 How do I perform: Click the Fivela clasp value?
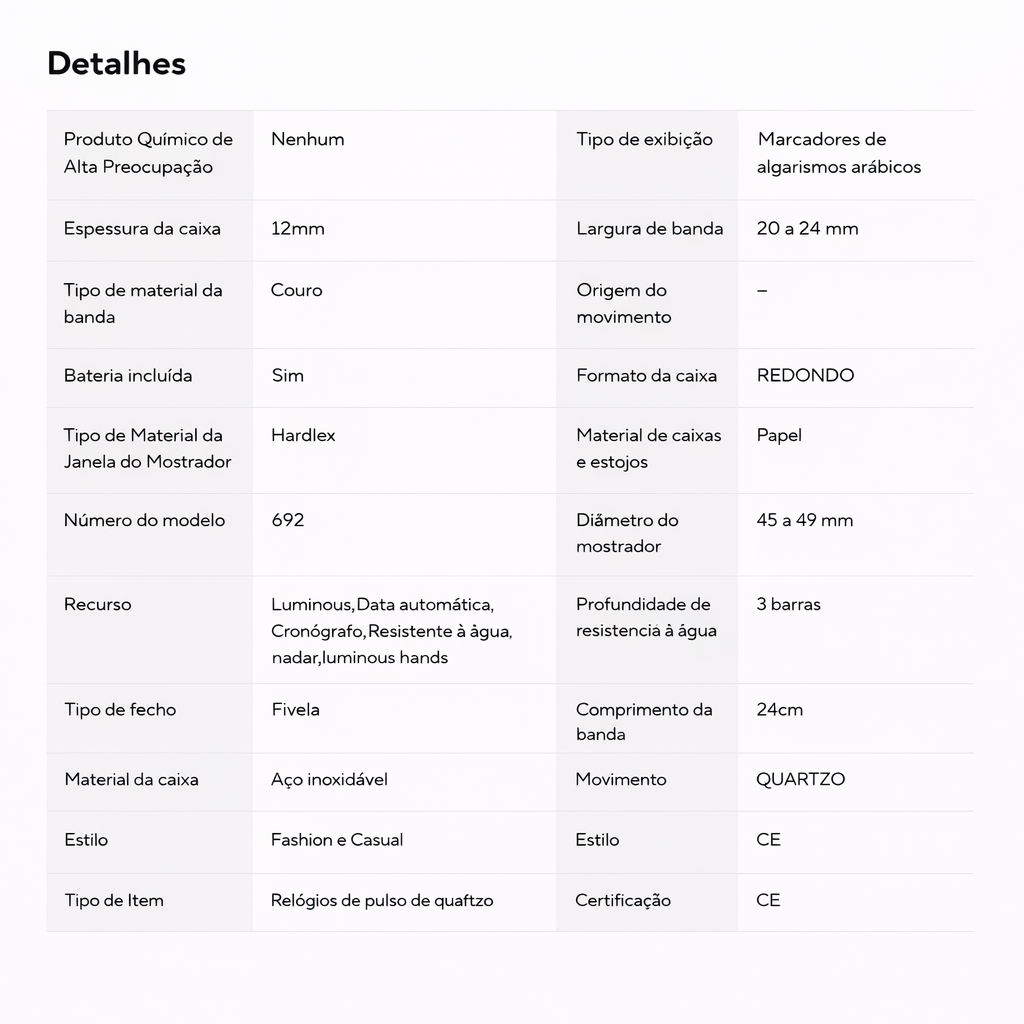(295, 709)
